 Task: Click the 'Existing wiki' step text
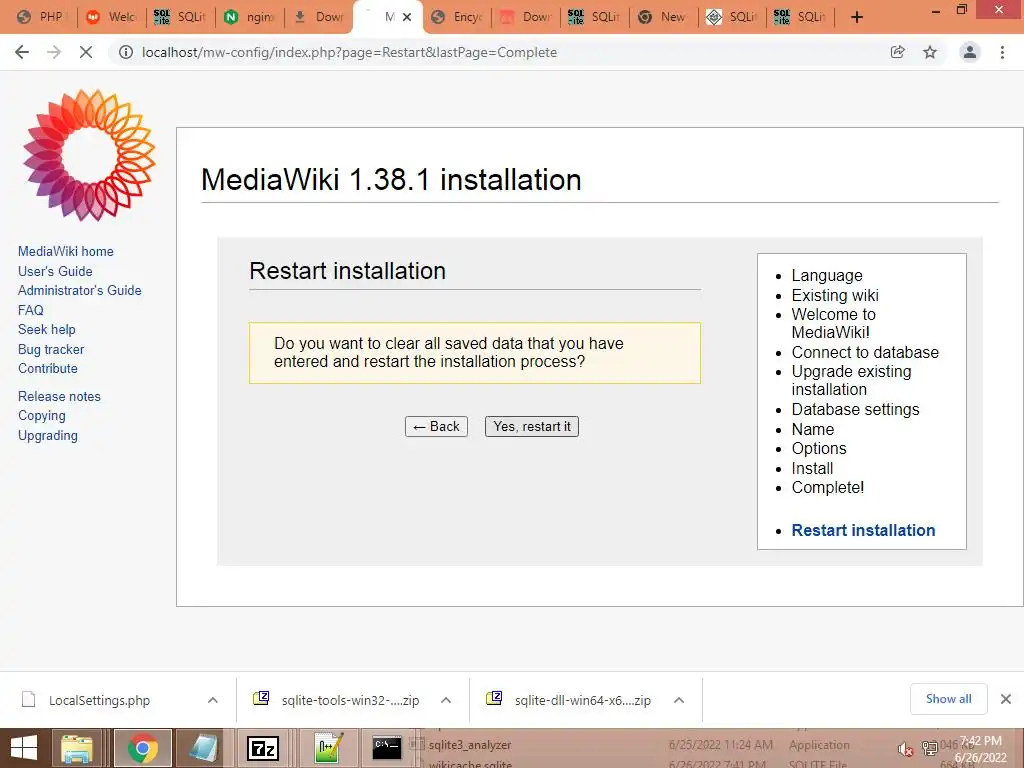coord(835,295)
